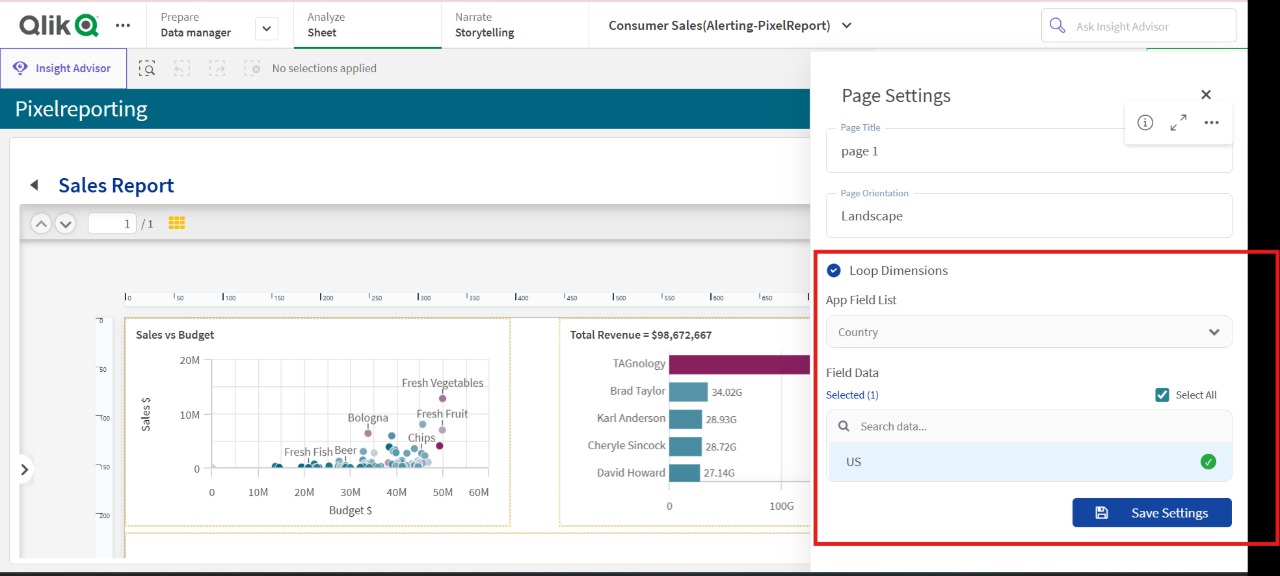Open global navigation ellipsis next to Qlik logo
Viewport: 1280px width, 576px height.
(x=122, y=25)
